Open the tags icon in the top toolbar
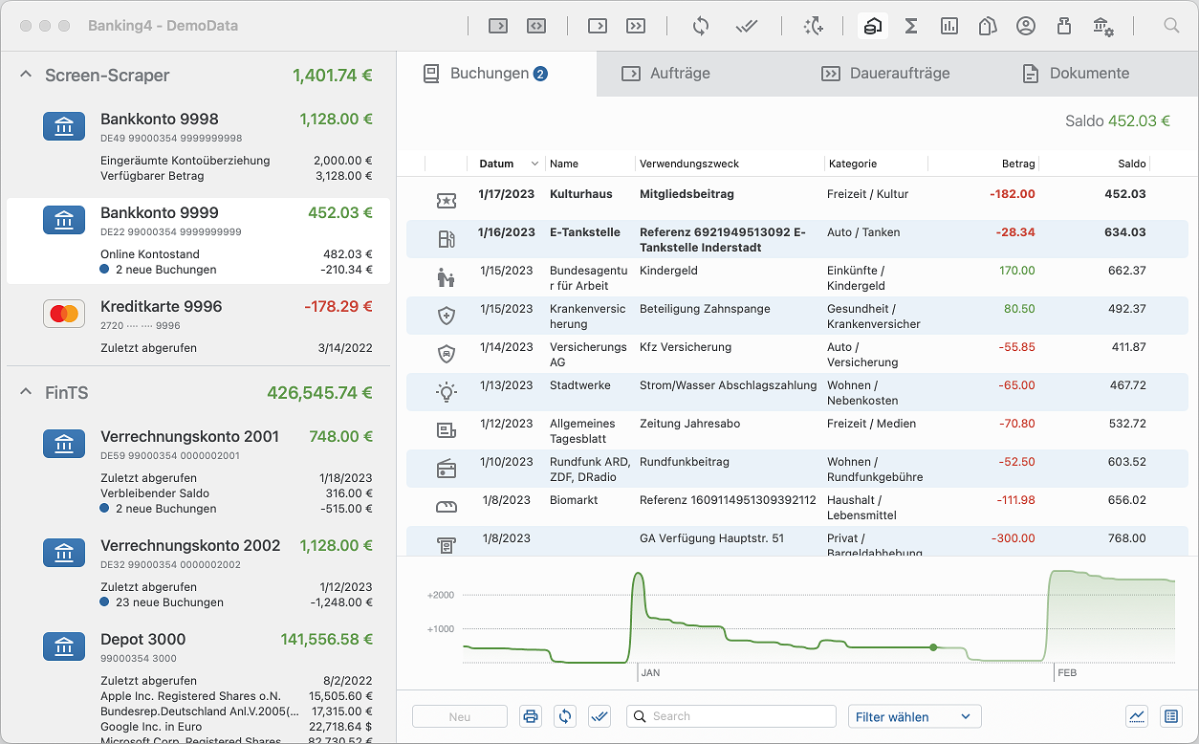This screenshot has width=1199, height=744. pyautogui.click(x=987, y=26)
